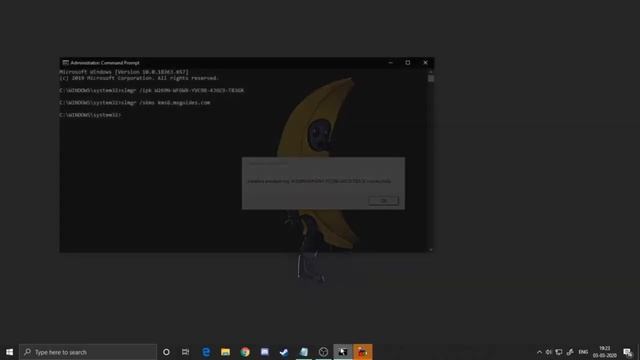Click the slmgr /skms command line text

coord(135,102)
